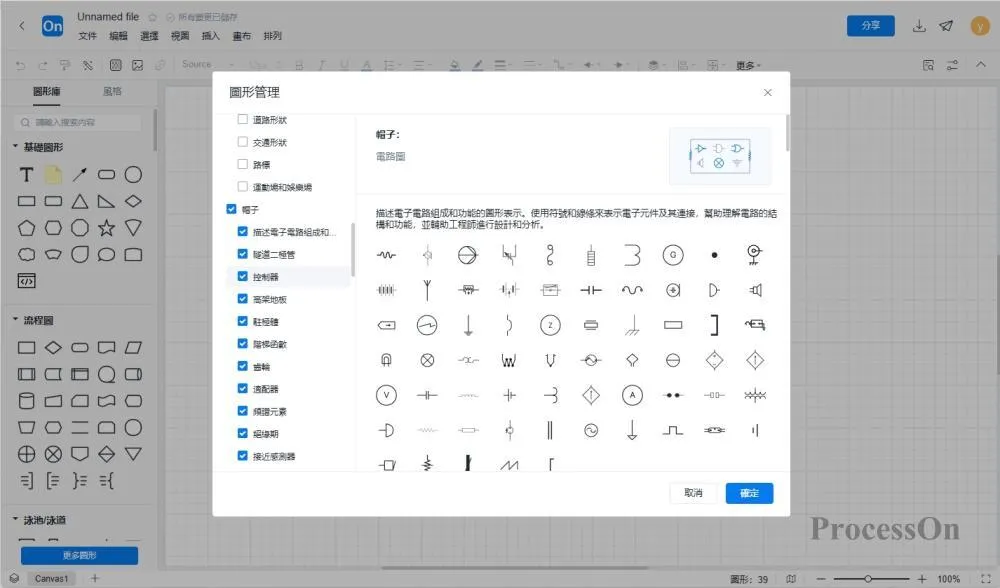Check the 交通形狀 checkbox
Screen dimensions: 1000x588
tap(242, 142)
